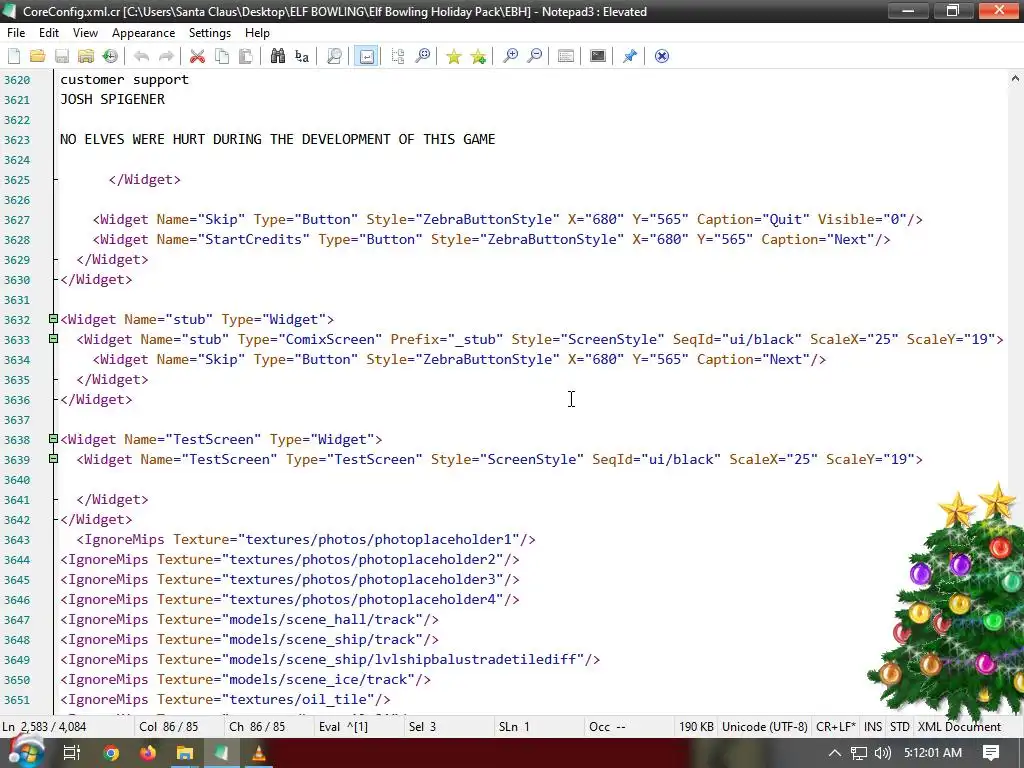
Task: Open VLC media player from taskbar
Action: 259,753
